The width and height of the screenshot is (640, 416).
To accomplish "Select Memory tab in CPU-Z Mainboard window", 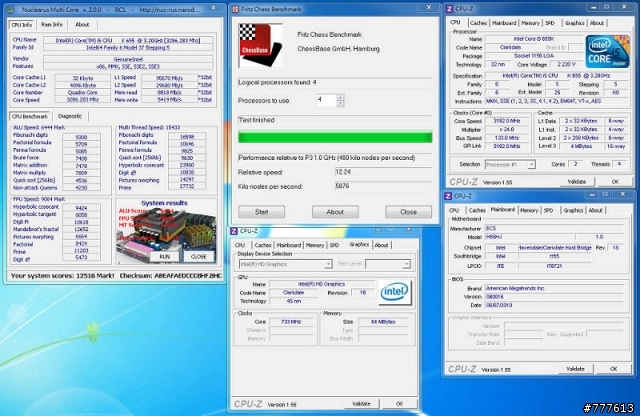I will pyautogui.click(x=529, y=210).
